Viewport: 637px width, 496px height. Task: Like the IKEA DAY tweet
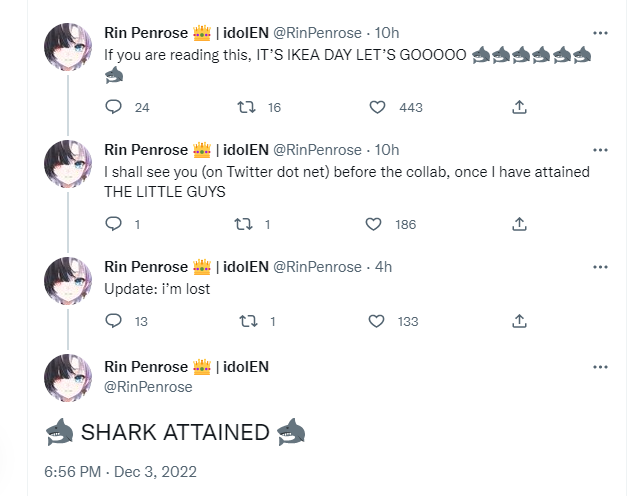pyautogui.click(x=378, y=107)
